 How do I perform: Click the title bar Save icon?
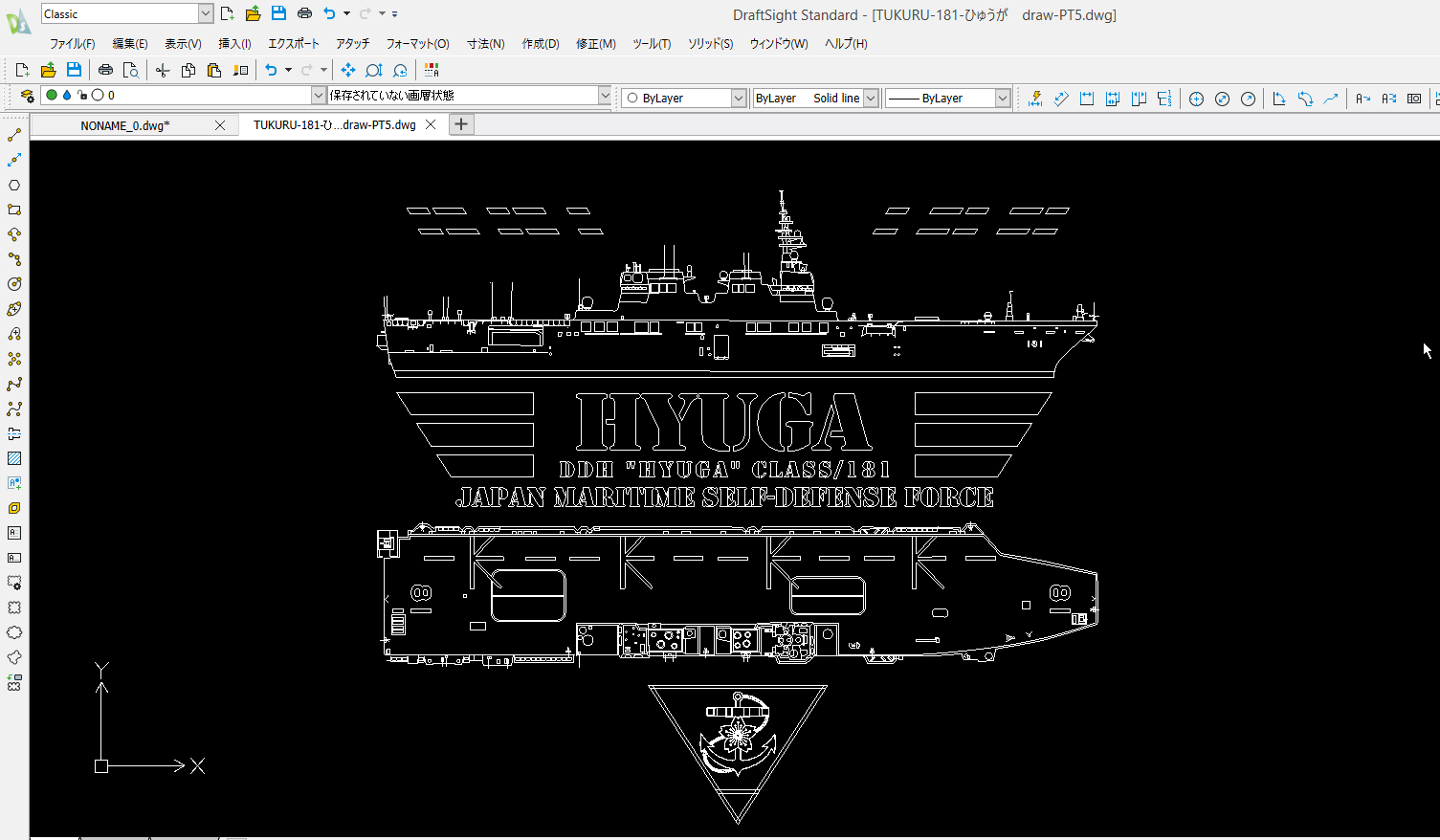pos(278,13)
